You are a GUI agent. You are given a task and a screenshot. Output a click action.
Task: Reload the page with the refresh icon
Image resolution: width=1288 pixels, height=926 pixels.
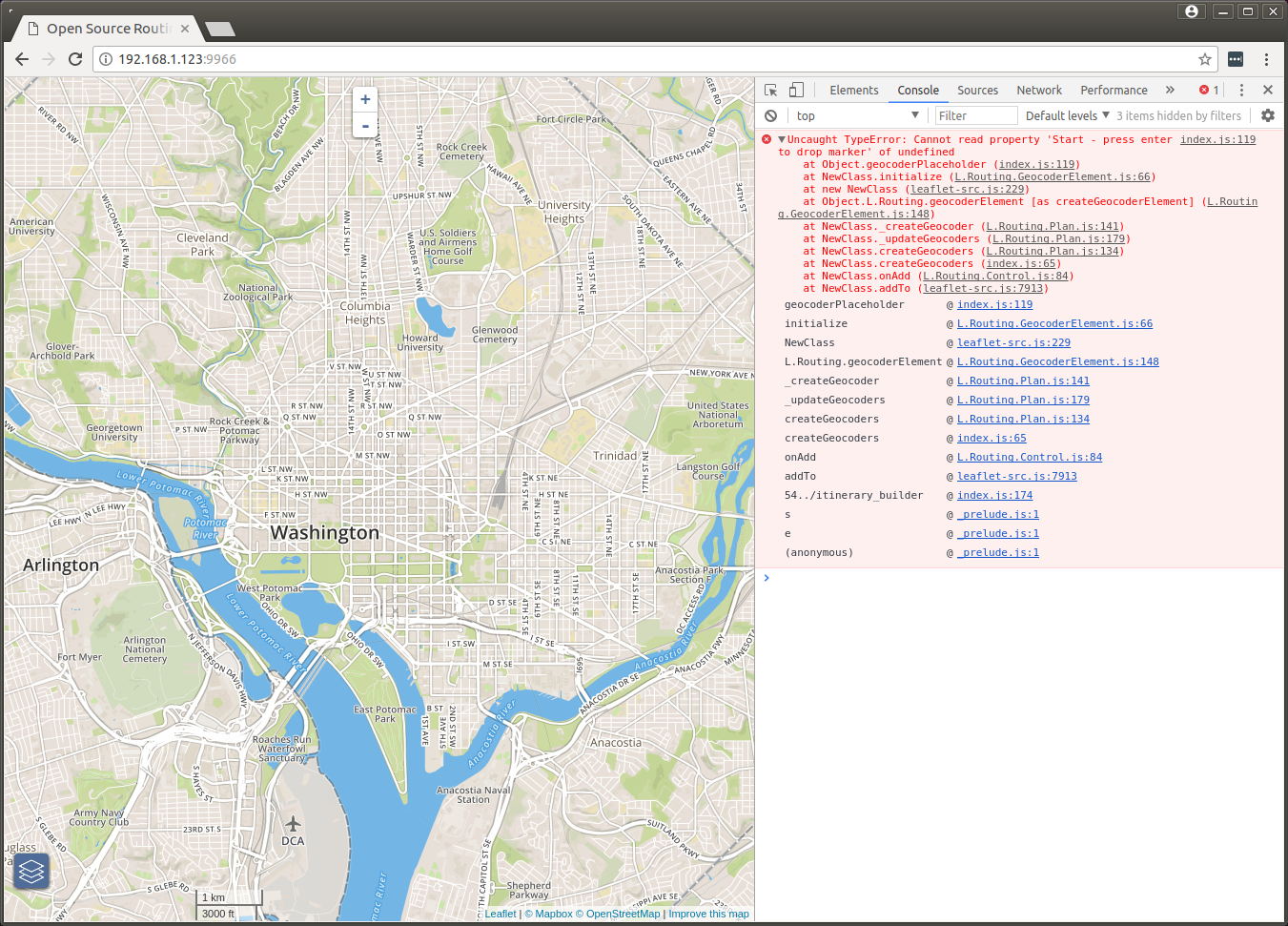(x=75, y=58)
